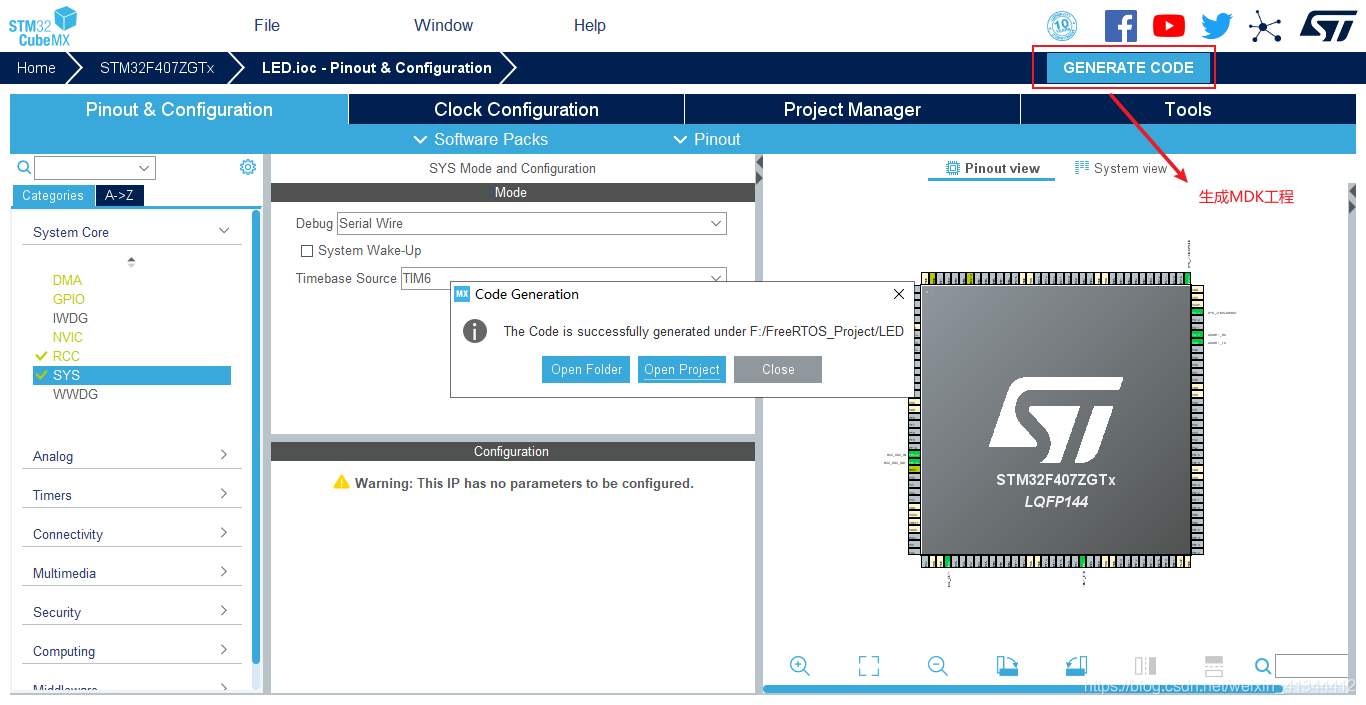The width and height of the screenshot is (1366, 705).
Task: Click the ST community network icon
Action: (x=1265, y=26)
